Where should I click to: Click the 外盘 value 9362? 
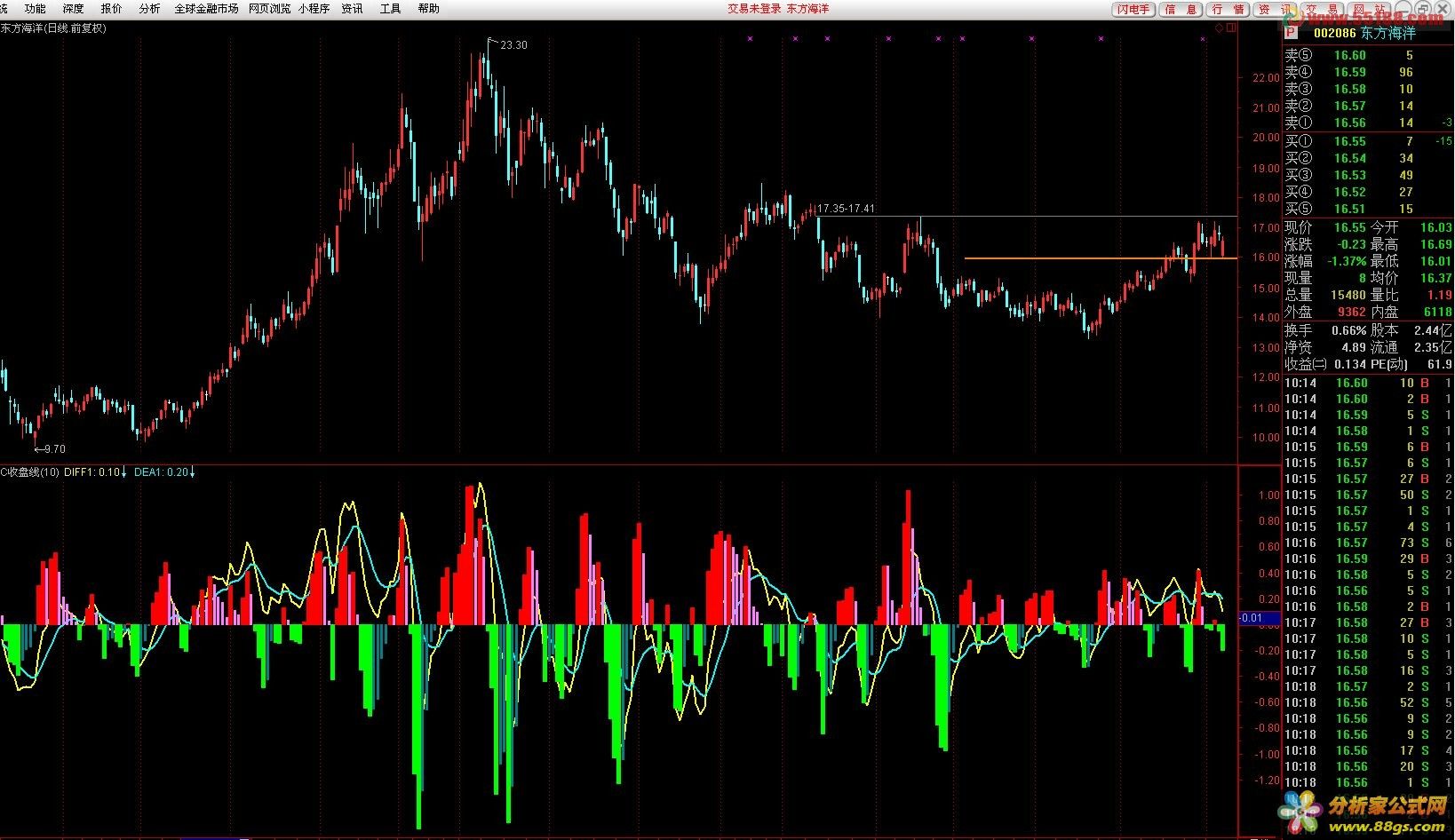coord(1351,312)
